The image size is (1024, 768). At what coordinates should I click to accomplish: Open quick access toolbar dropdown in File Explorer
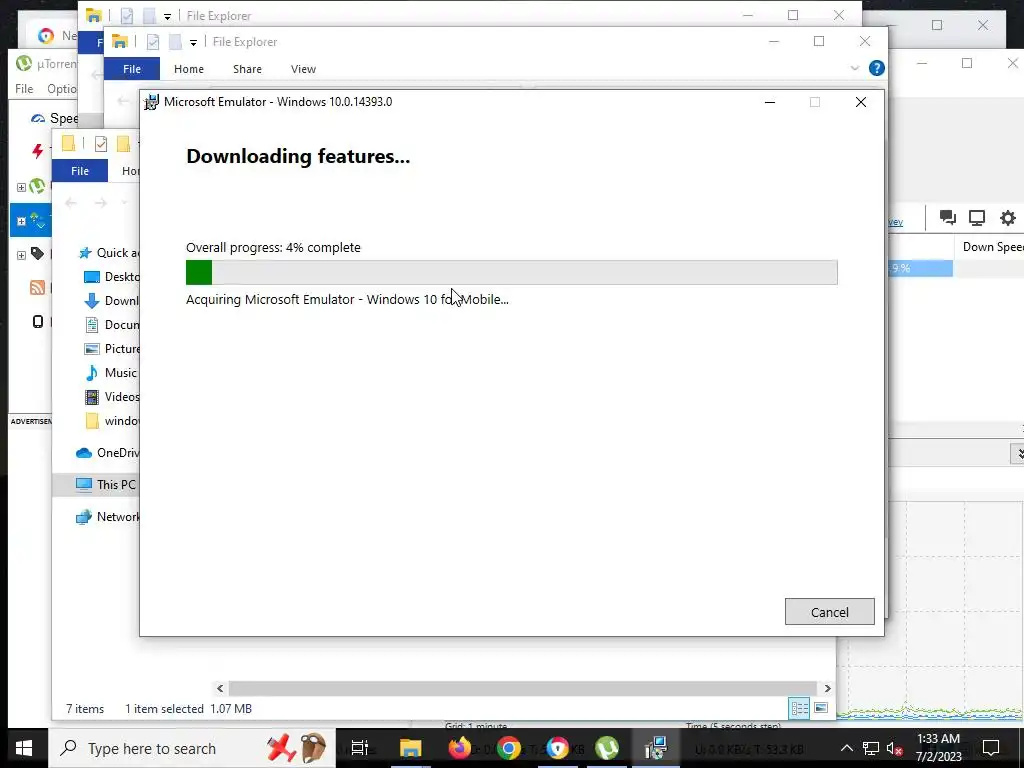pyautogui.click(x=193, y=42)
